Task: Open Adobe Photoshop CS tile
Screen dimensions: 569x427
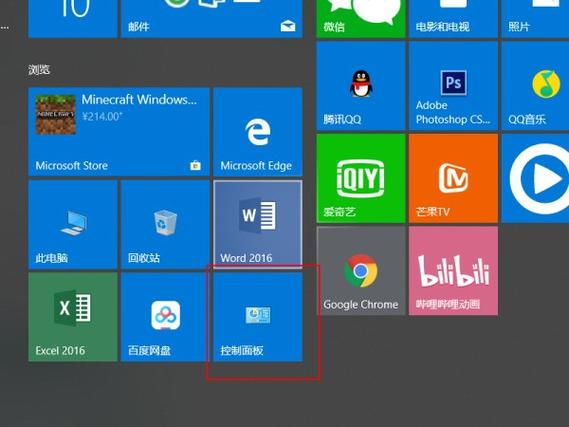Action: pyautogui.click(x=453, y=86)
